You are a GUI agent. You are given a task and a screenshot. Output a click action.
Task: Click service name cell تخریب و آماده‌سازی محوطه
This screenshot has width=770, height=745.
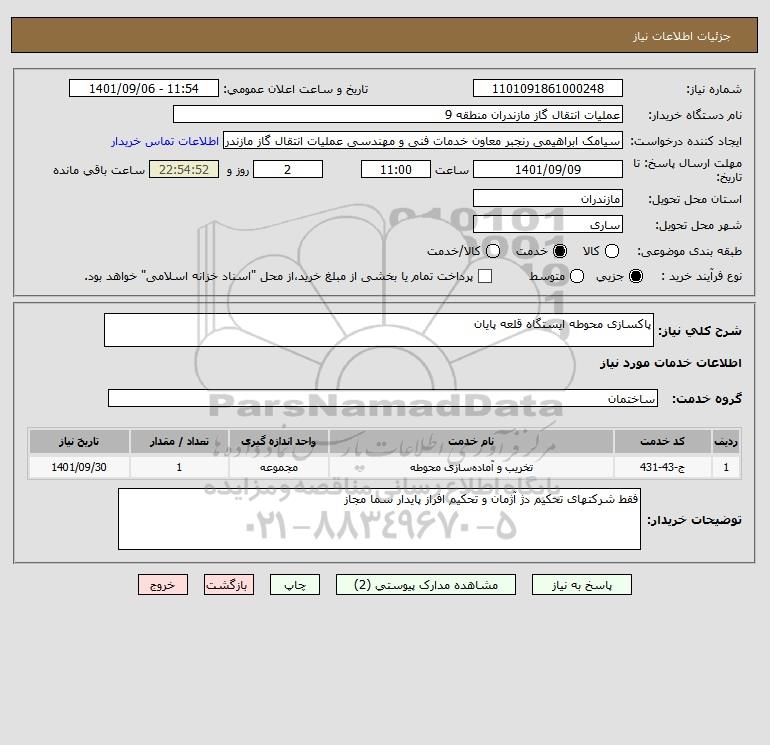(x=471, y=467)
